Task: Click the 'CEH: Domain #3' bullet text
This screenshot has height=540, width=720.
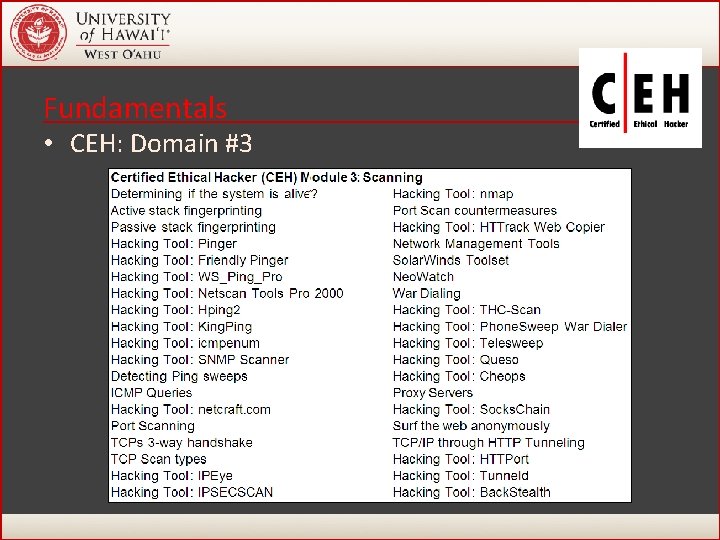Action: pyautogui.click(x=161, y=143)
